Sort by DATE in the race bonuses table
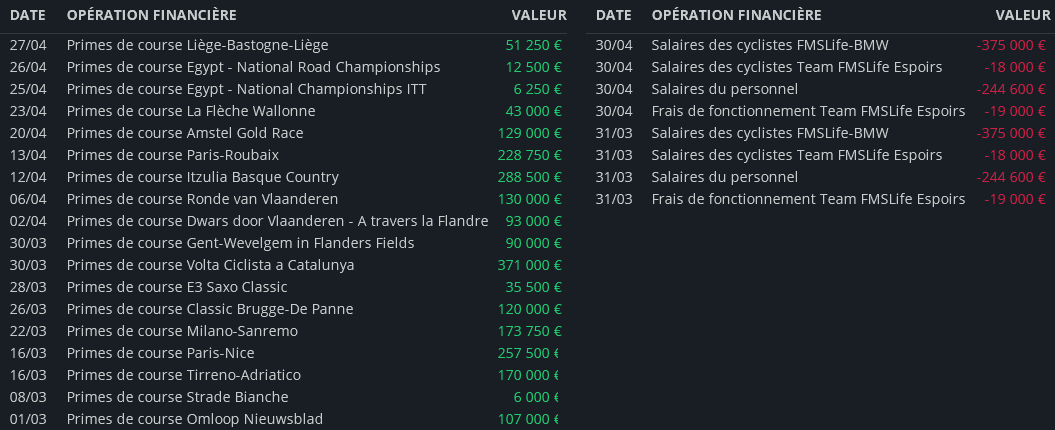The height and width of the screenshot is (430, 1055). pos(27,15)
